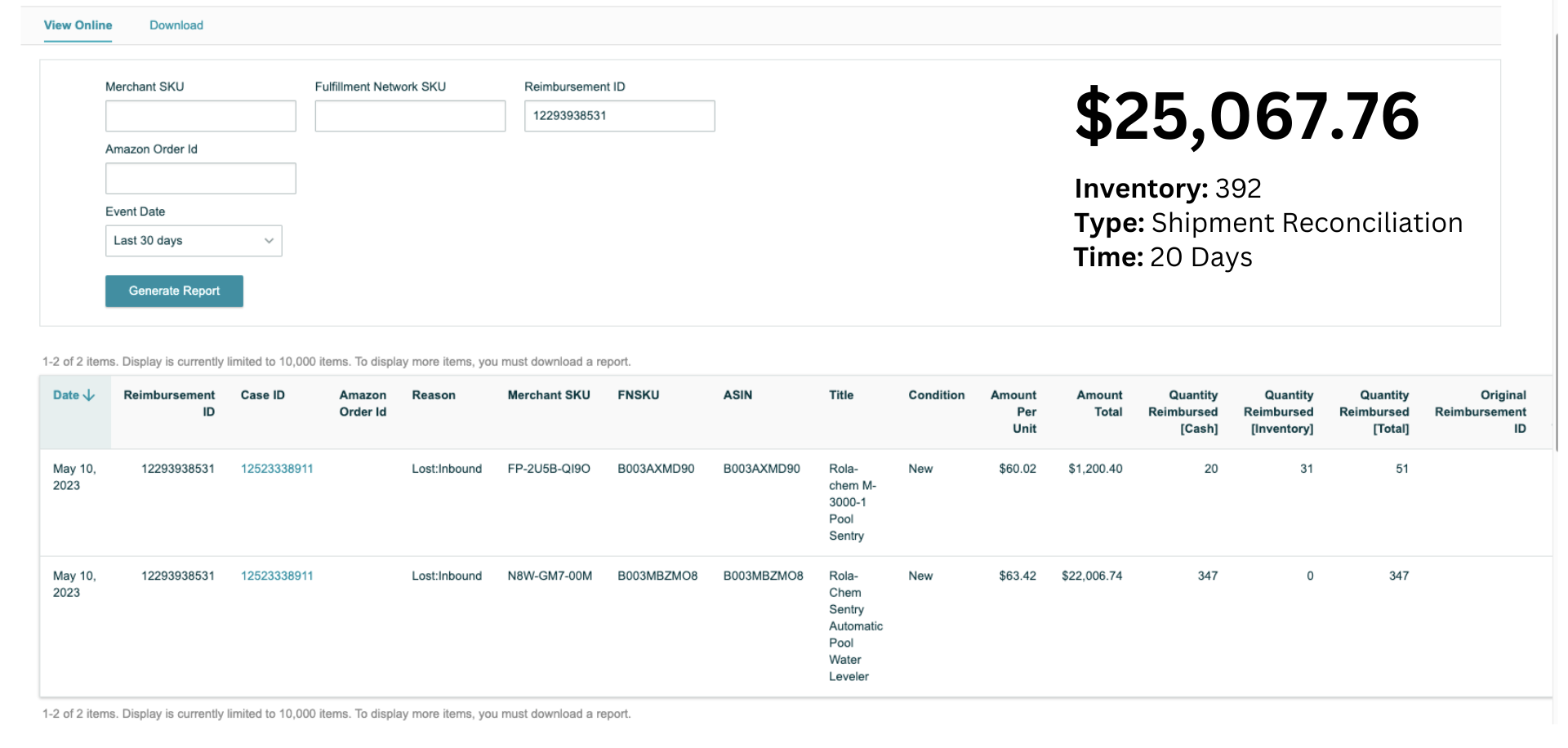Click the Date column sort arrow
The image size is (1568, 748).
pos(89,395)
